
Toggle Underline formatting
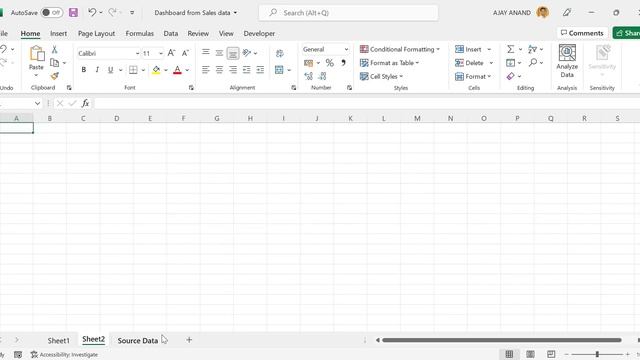(x=110, y=70)
